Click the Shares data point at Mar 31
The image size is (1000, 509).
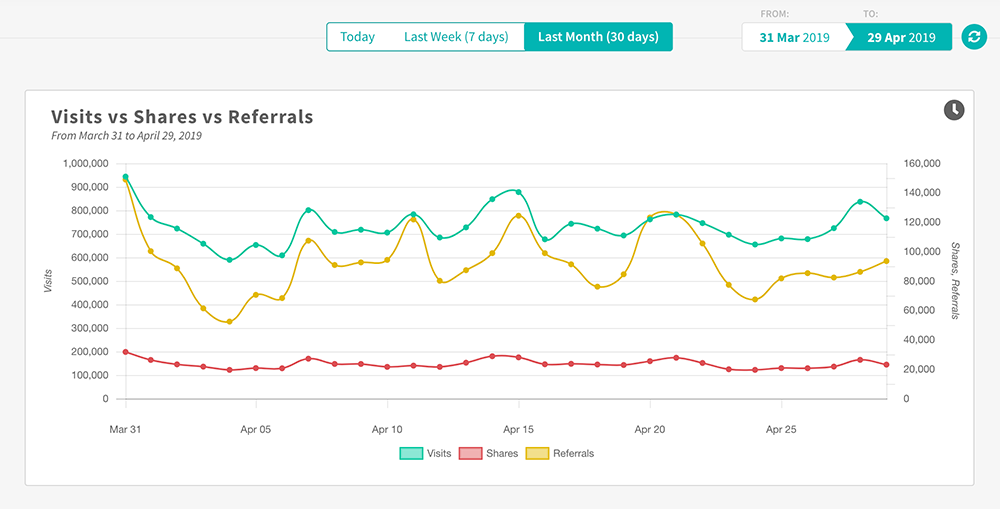[x=125, y=352]
